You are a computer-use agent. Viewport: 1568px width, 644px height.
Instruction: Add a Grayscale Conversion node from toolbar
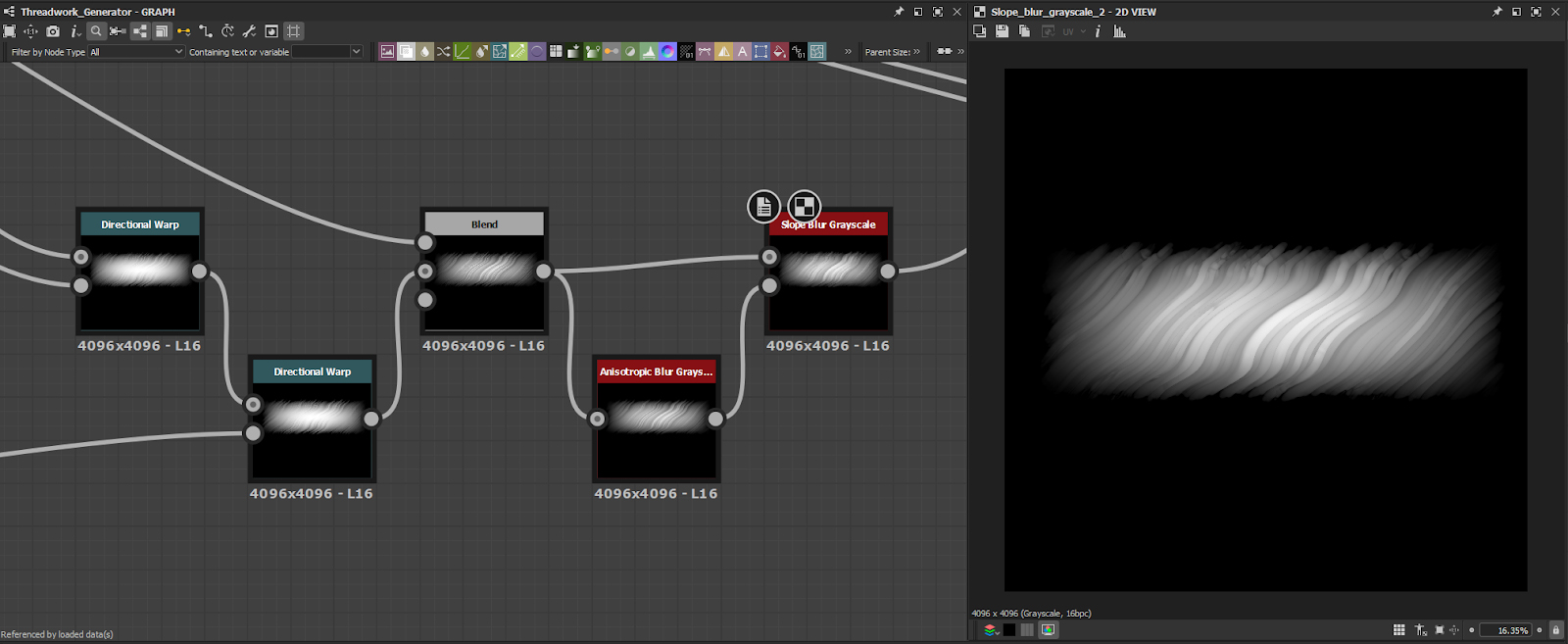[612, 51]
